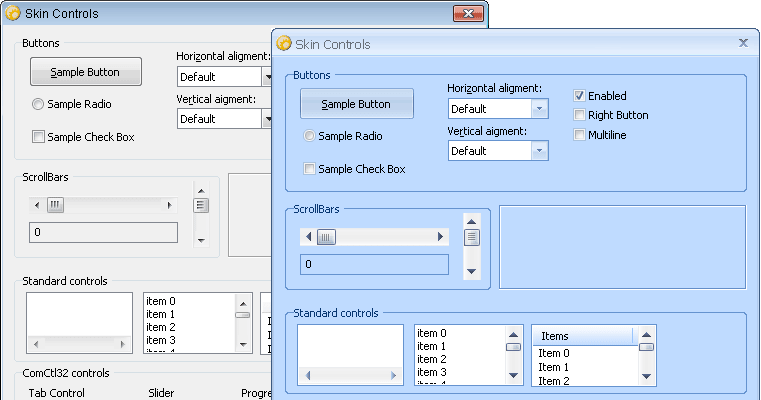This screenshot has height=400, width=761.
Task: Open the Horizontal alignment dropdown in the blue window
Action: [539, 109]
